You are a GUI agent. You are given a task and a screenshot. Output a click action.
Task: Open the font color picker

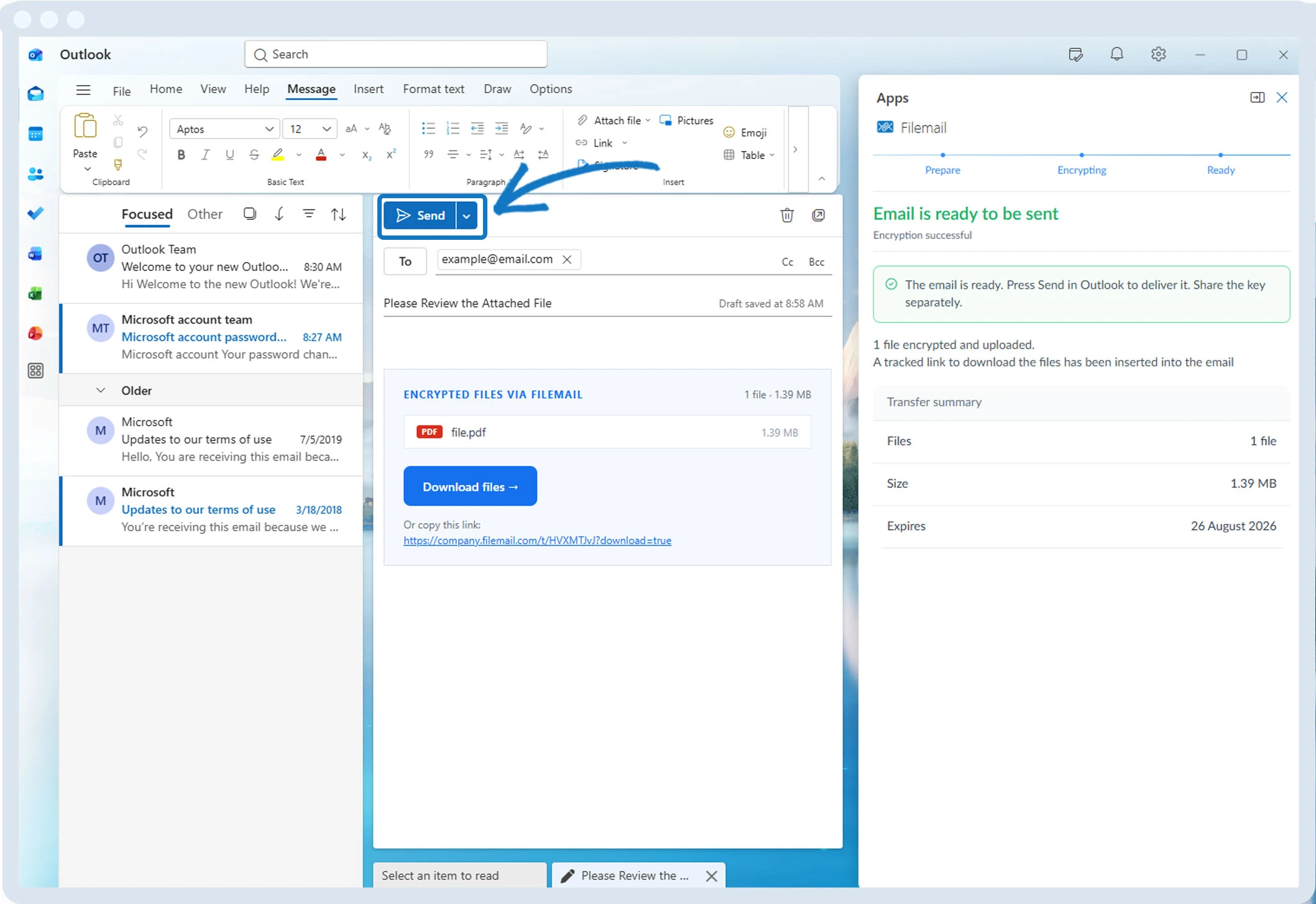[321, 155]
